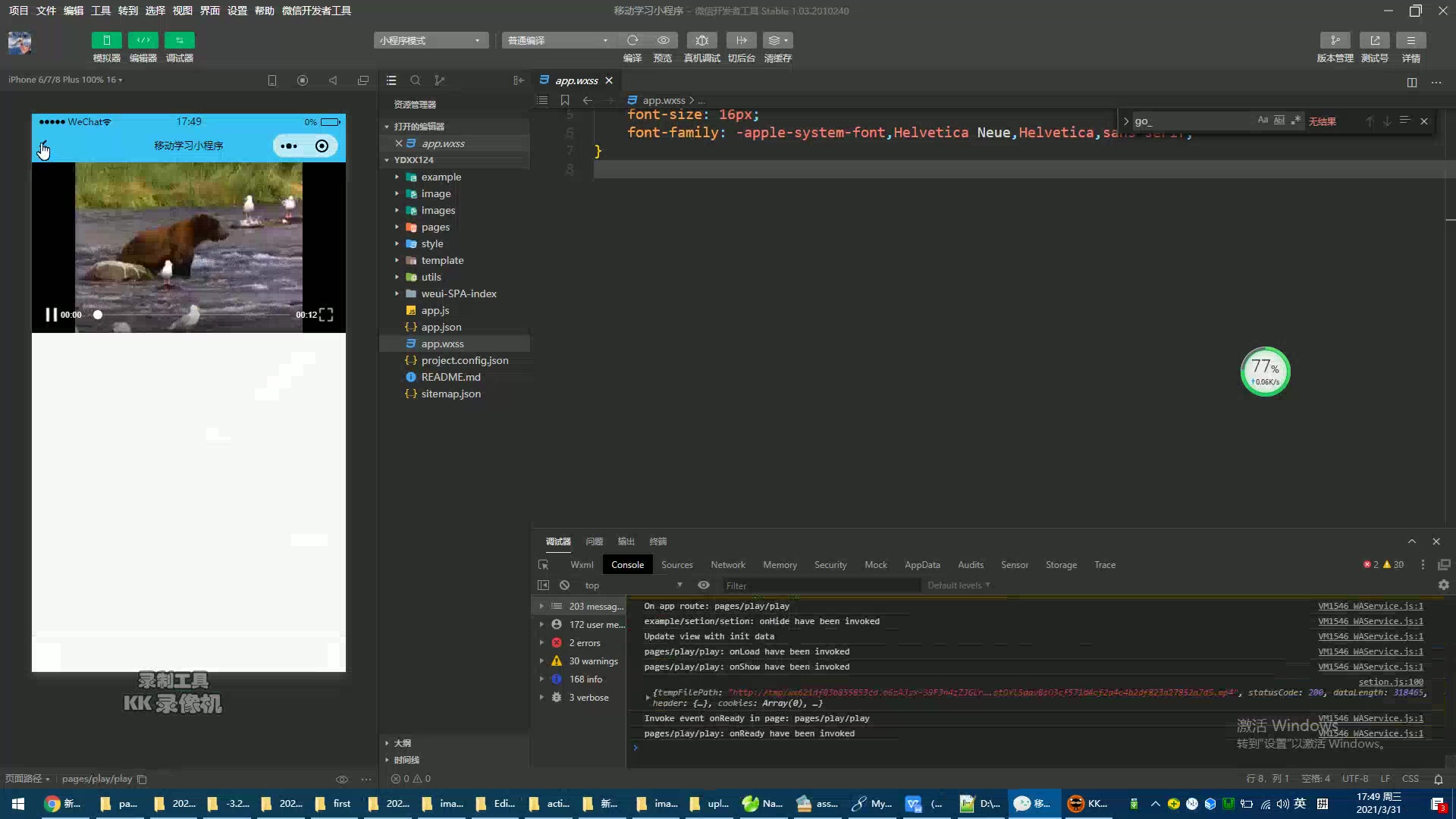
Task: Open real device debugging icon
Action: (x=701, y=40)
